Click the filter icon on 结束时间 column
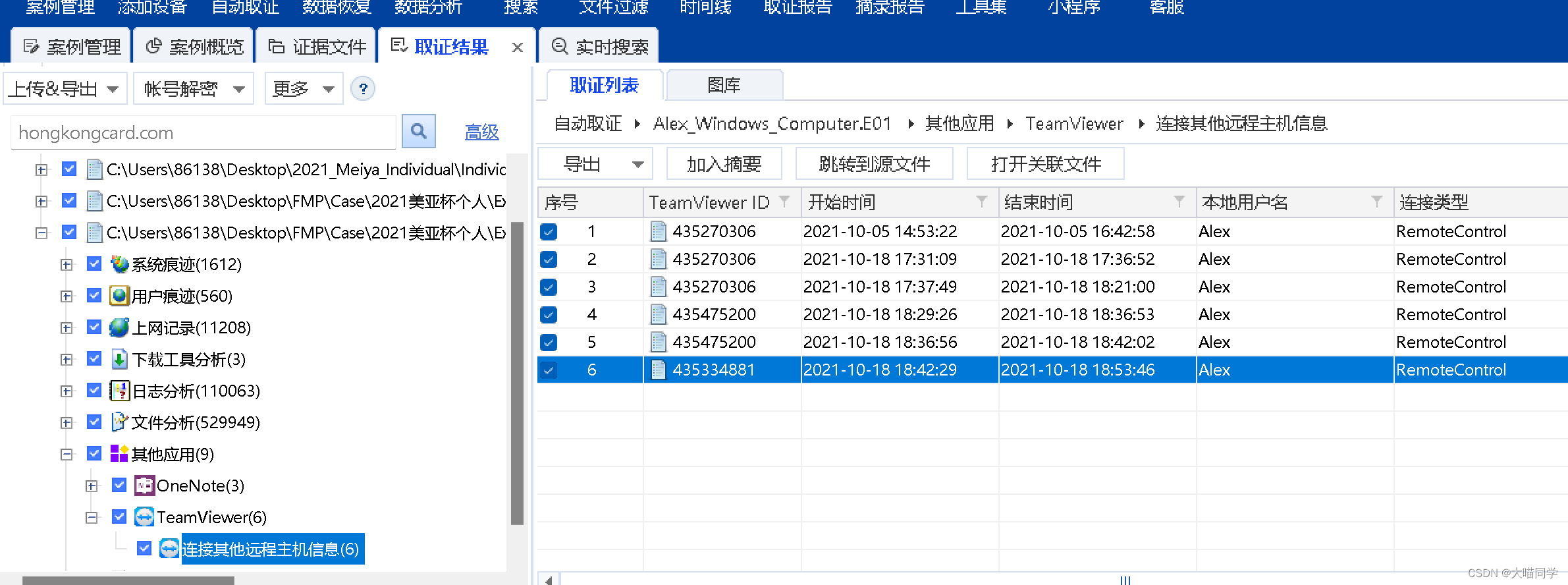This screenshot has width=1568, height=585. [x=1179, y=201]
